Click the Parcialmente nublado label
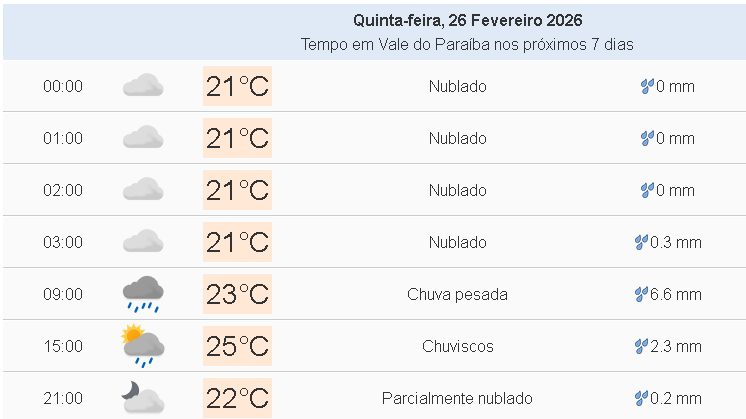746x419 pixels. pyautogui.click(x=457, y=398)
